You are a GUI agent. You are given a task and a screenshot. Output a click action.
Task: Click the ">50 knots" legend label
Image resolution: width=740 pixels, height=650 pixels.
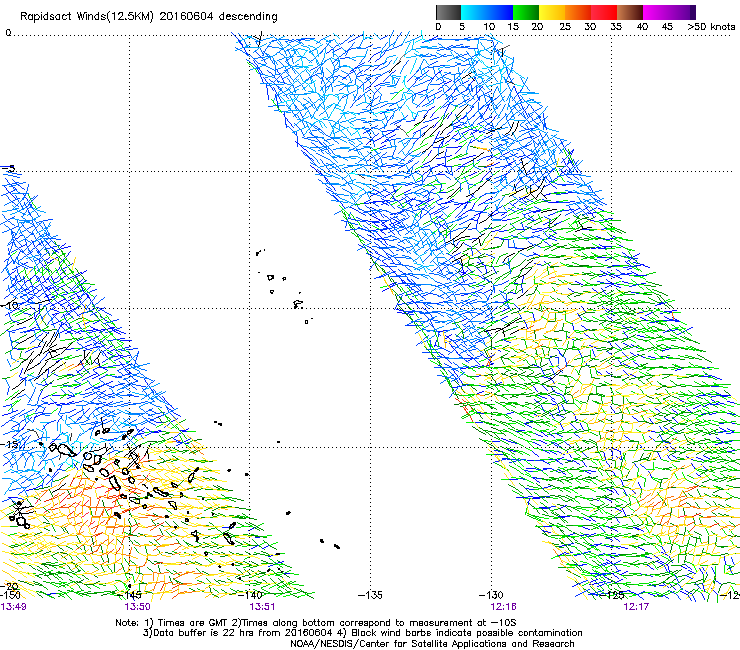[711, 27]
